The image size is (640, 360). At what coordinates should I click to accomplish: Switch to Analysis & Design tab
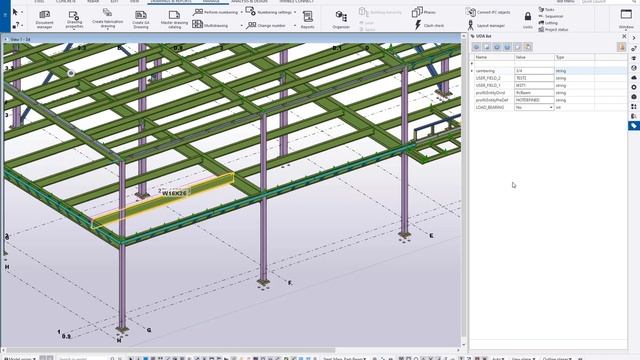pyautogui.click(x=249, y=2)
